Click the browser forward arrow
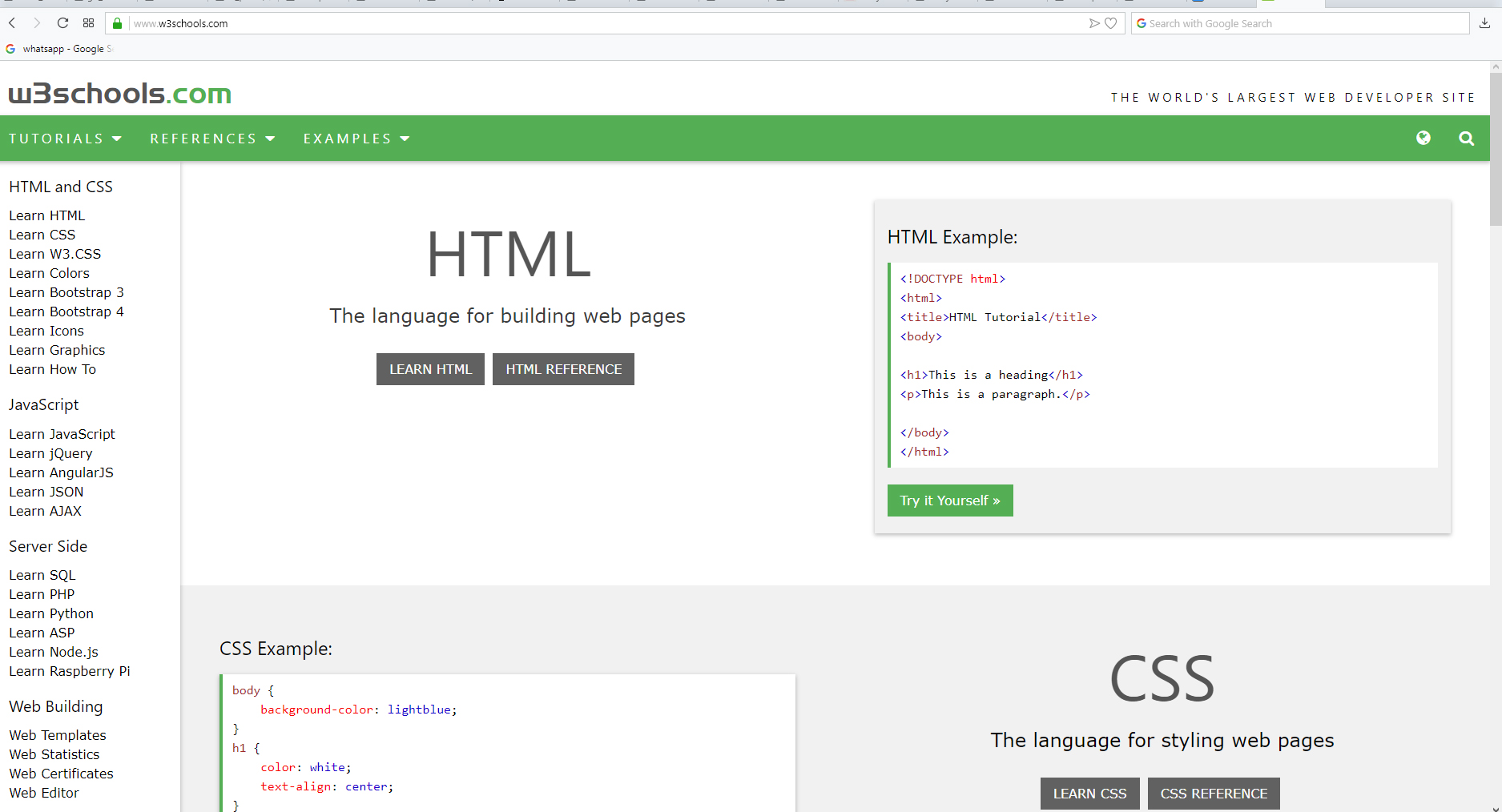Screen dimensions: 1502x812 point(37,23)
